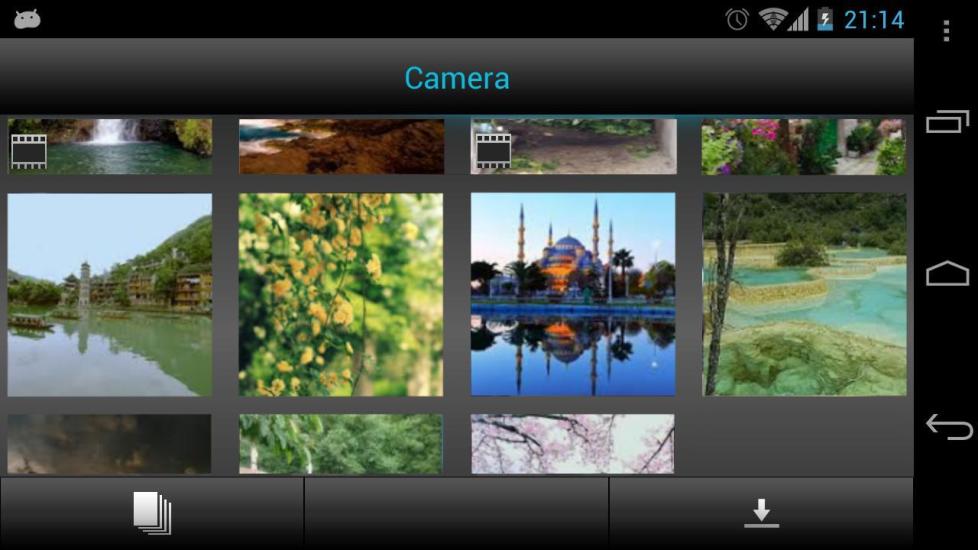Open the three-dot overflow menu
The image size is (978, 550).
click(x=946, y=31)
